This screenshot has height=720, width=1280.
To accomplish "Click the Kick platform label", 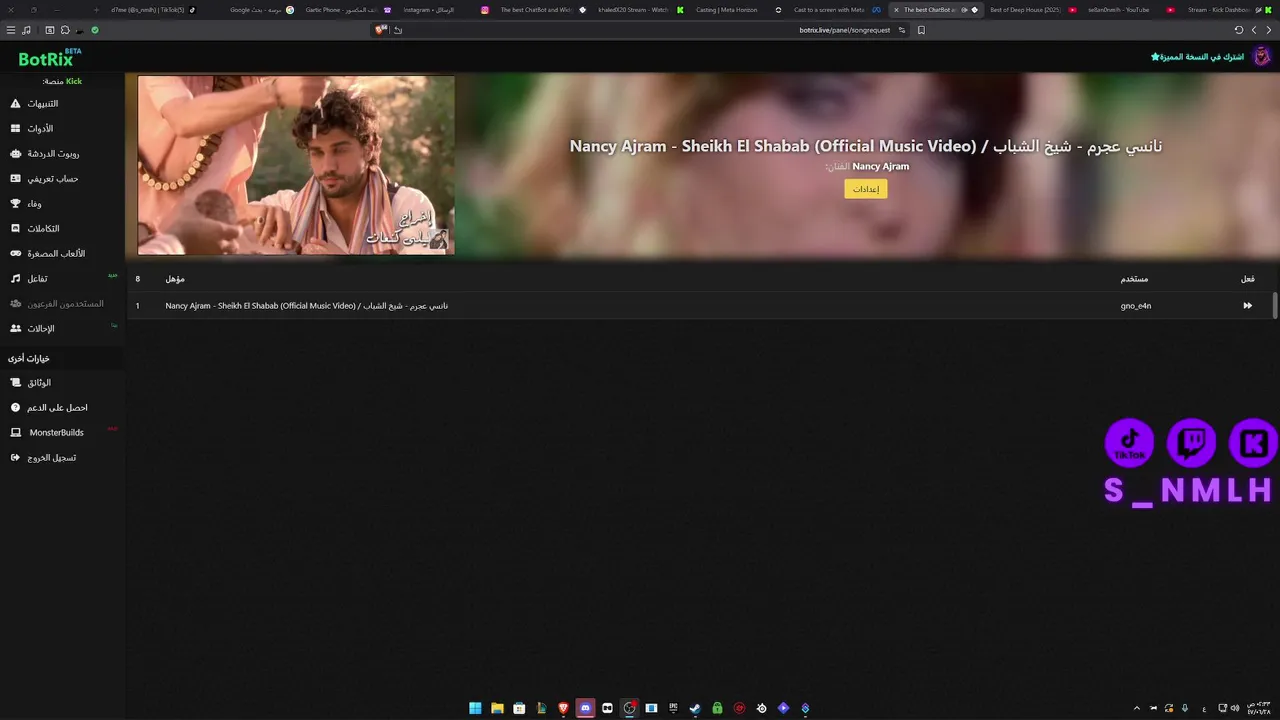I will [x=74, y=81].
